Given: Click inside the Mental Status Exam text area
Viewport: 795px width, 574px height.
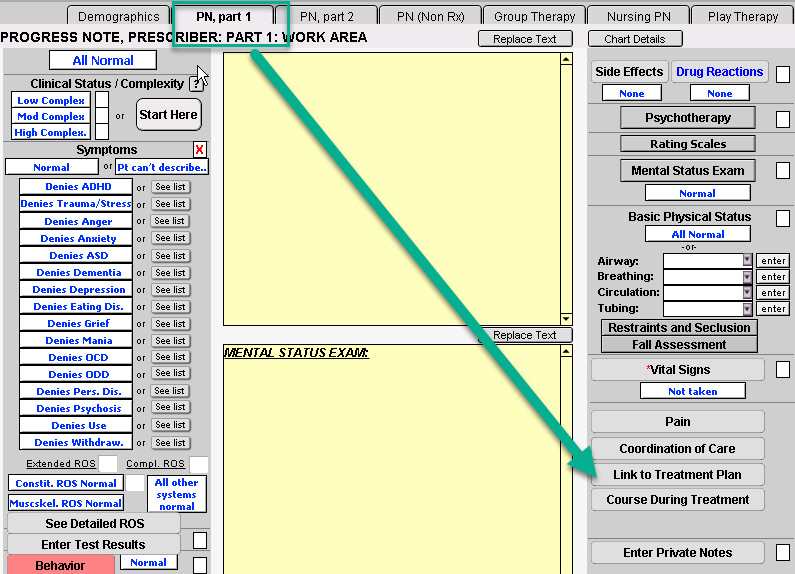Looking at the screenshot, I should [x=397, y=460].
